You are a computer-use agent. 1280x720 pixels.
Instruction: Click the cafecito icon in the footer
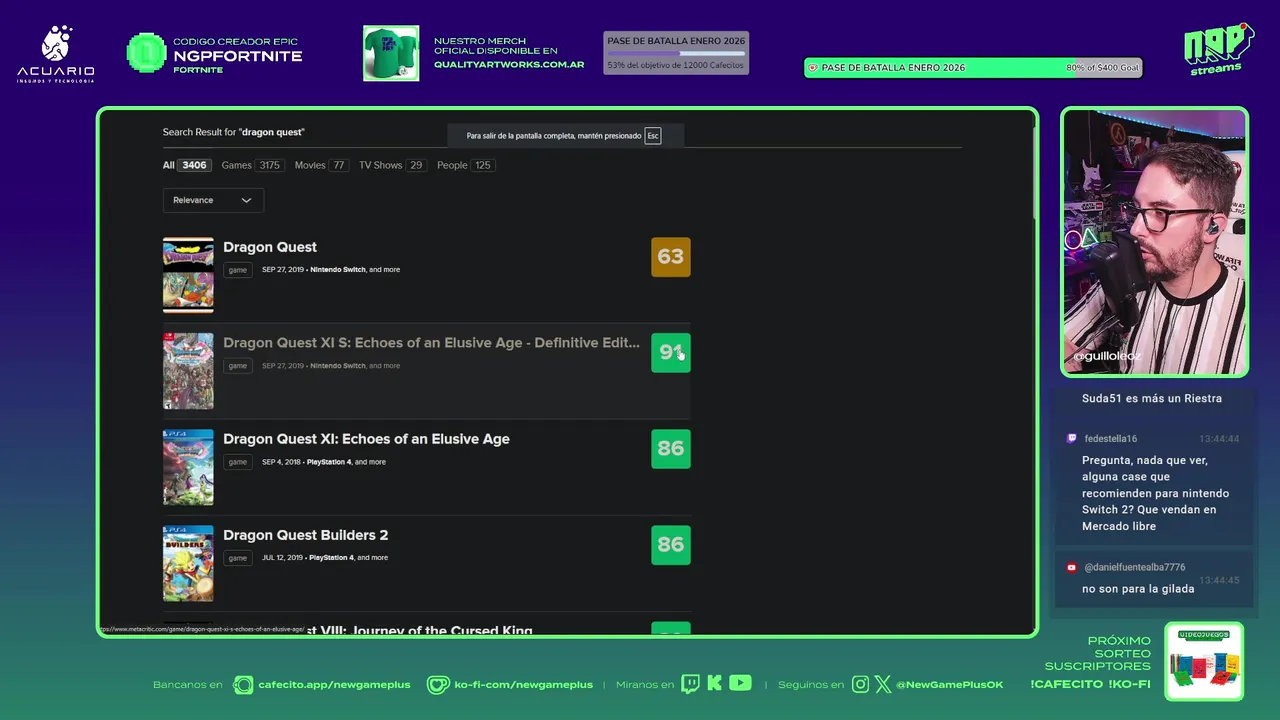pos(243,684)
